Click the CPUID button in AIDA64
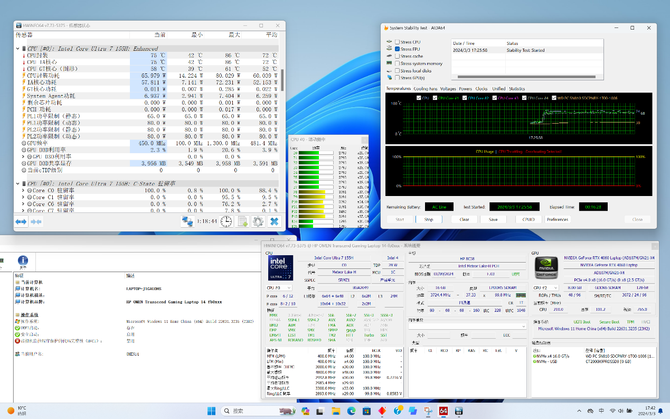670x419 pixels. [528, 220]
